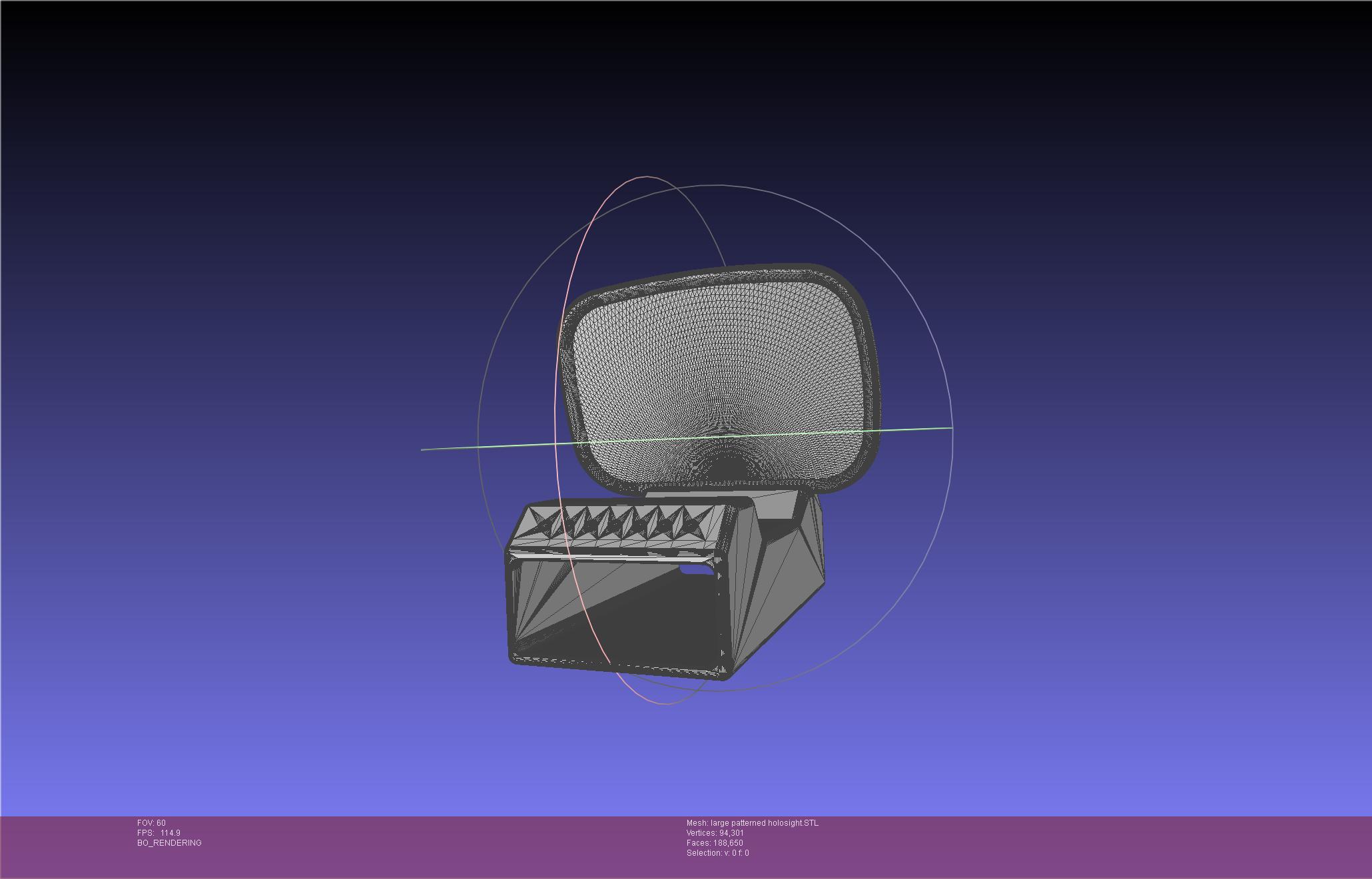Click the Faces: 188,650 count text
Screen dimensions: 1372x879
pyautogui.click(x=714, y=843)
